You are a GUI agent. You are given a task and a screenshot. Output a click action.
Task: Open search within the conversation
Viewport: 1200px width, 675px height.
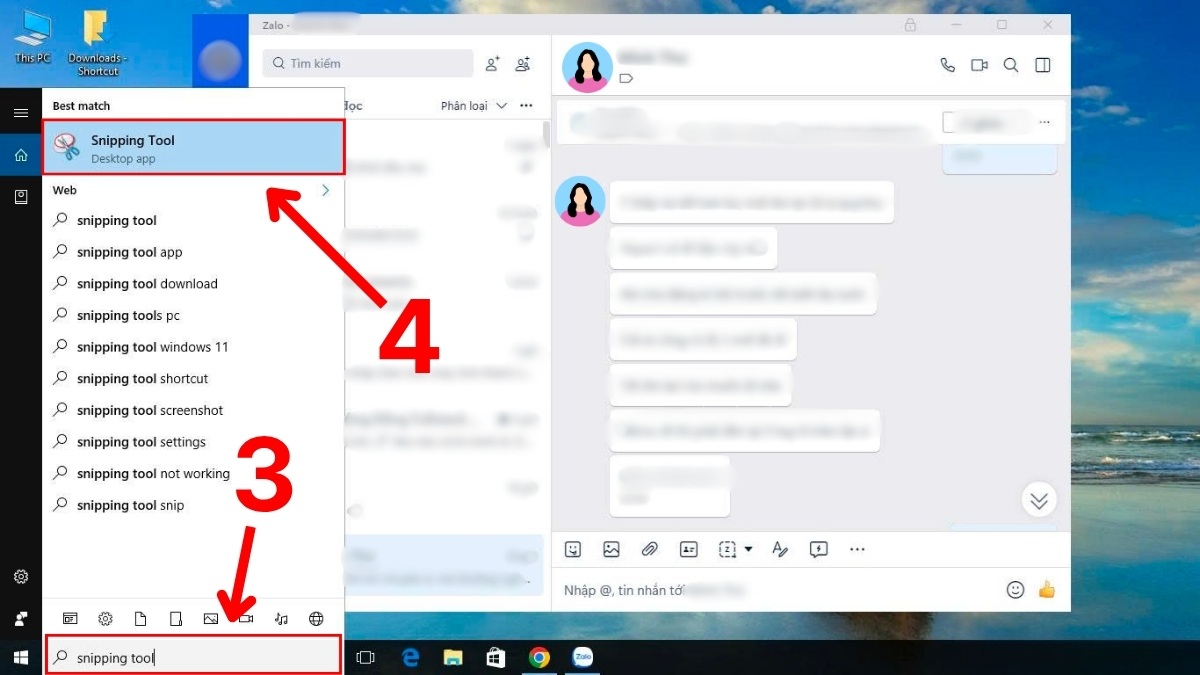coord(1011,64)
